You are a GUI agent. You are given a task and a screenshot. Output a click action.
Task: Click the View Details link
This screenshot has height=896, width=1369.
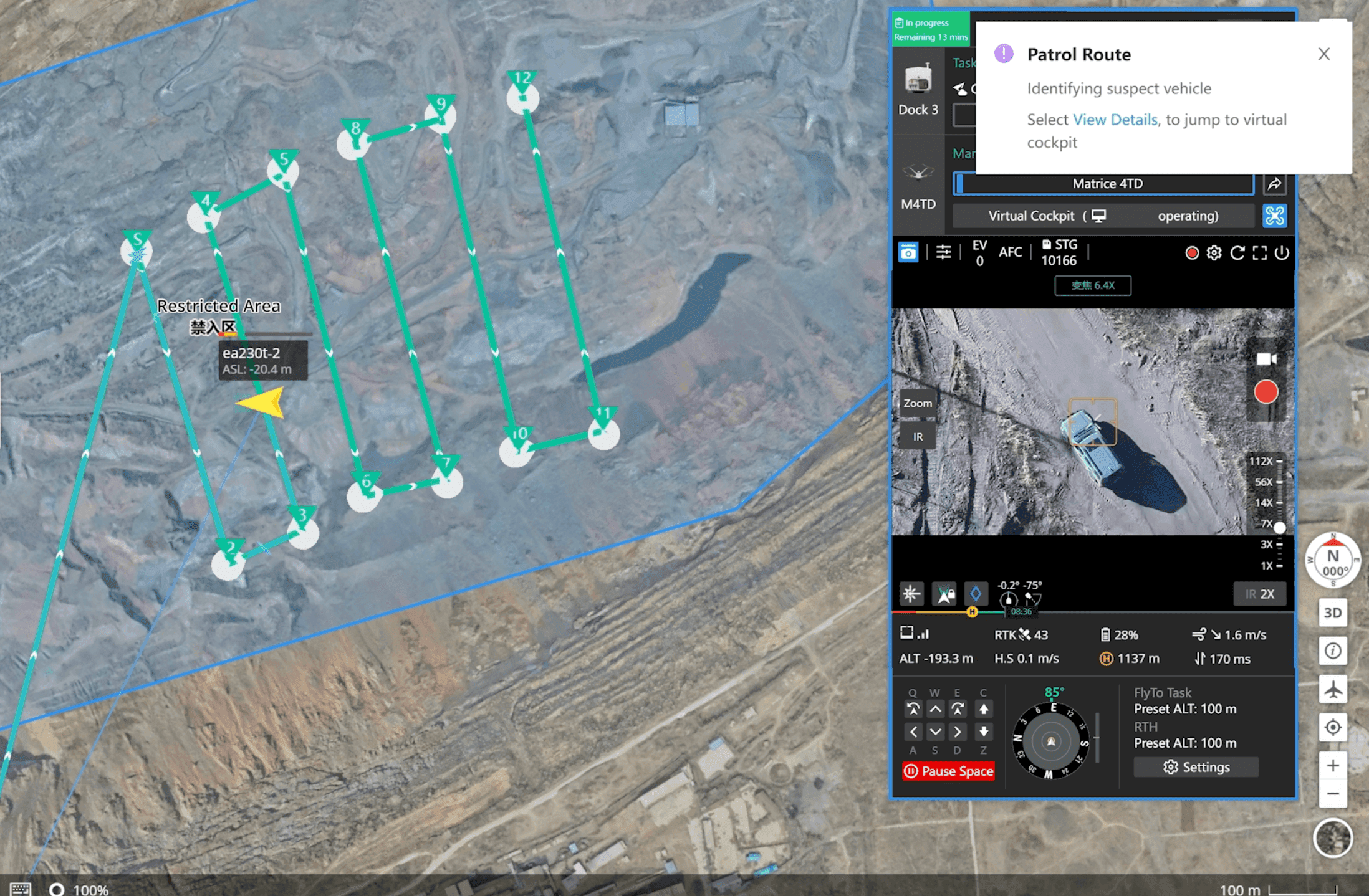[1115, 120]
